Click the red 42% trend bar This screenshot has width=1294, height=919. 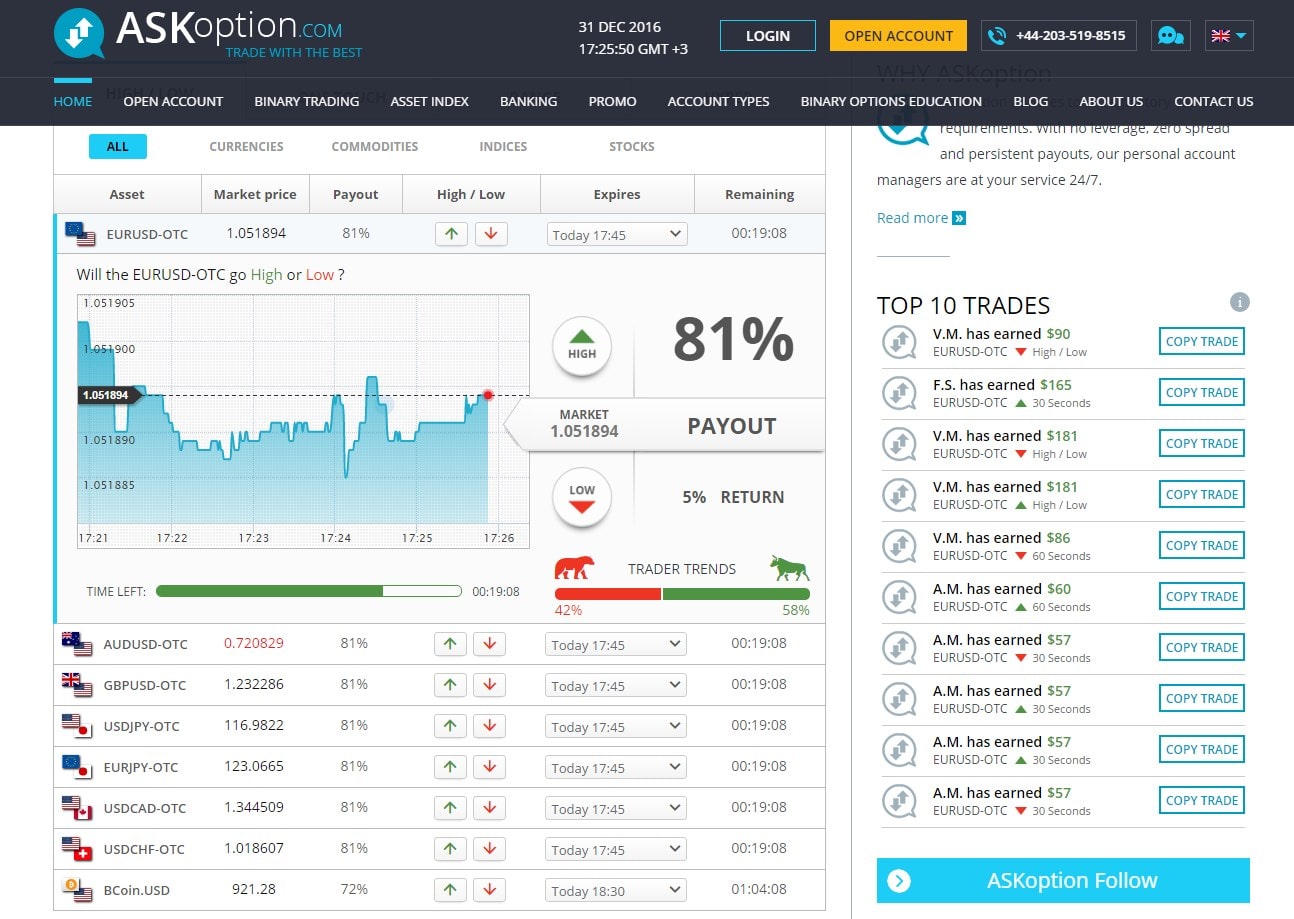608,594
